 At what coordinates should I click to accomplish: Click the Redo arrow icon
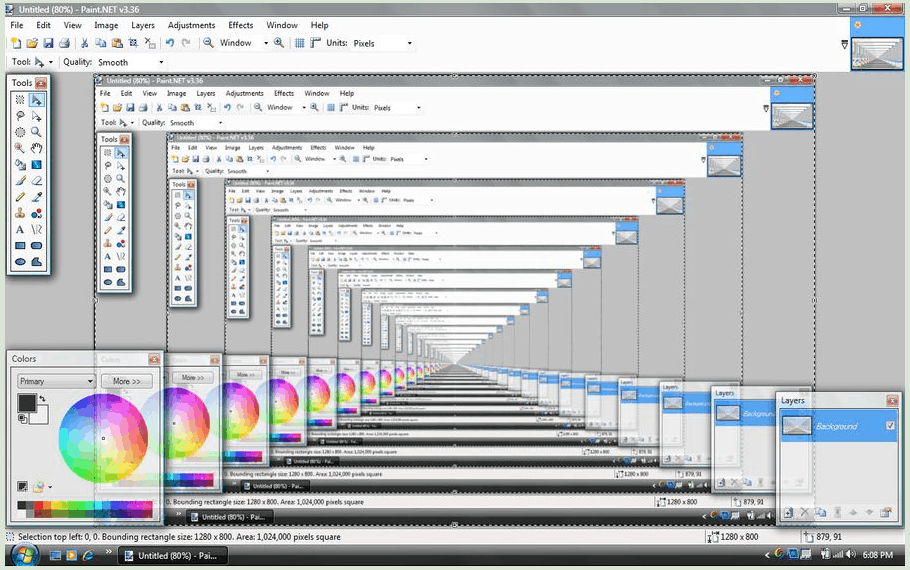point(186,43)
